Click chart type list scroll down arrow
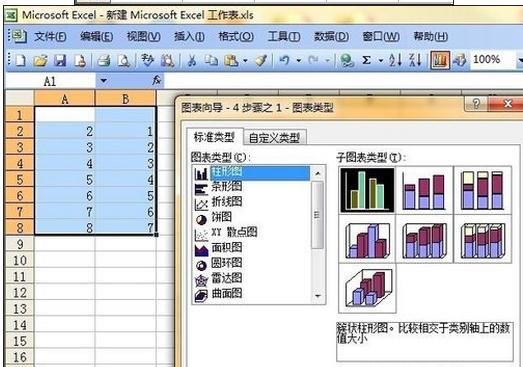This screenshot has width=523, height=367. (x=318, y=296)
